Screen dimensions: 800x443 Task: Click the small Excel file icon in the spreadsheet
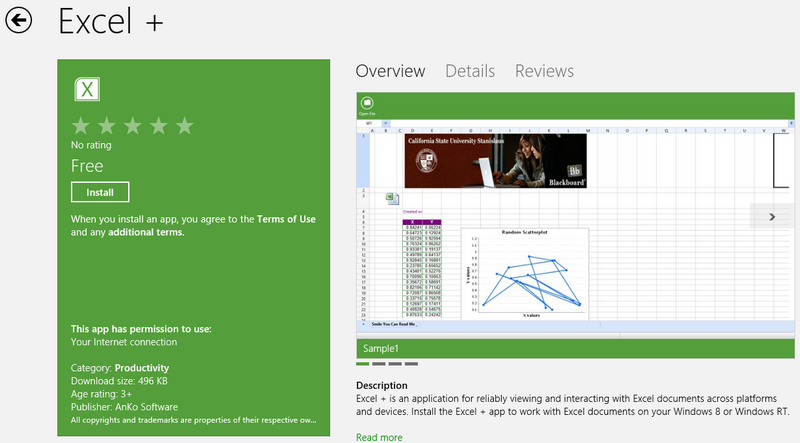(x=393, y=200)
